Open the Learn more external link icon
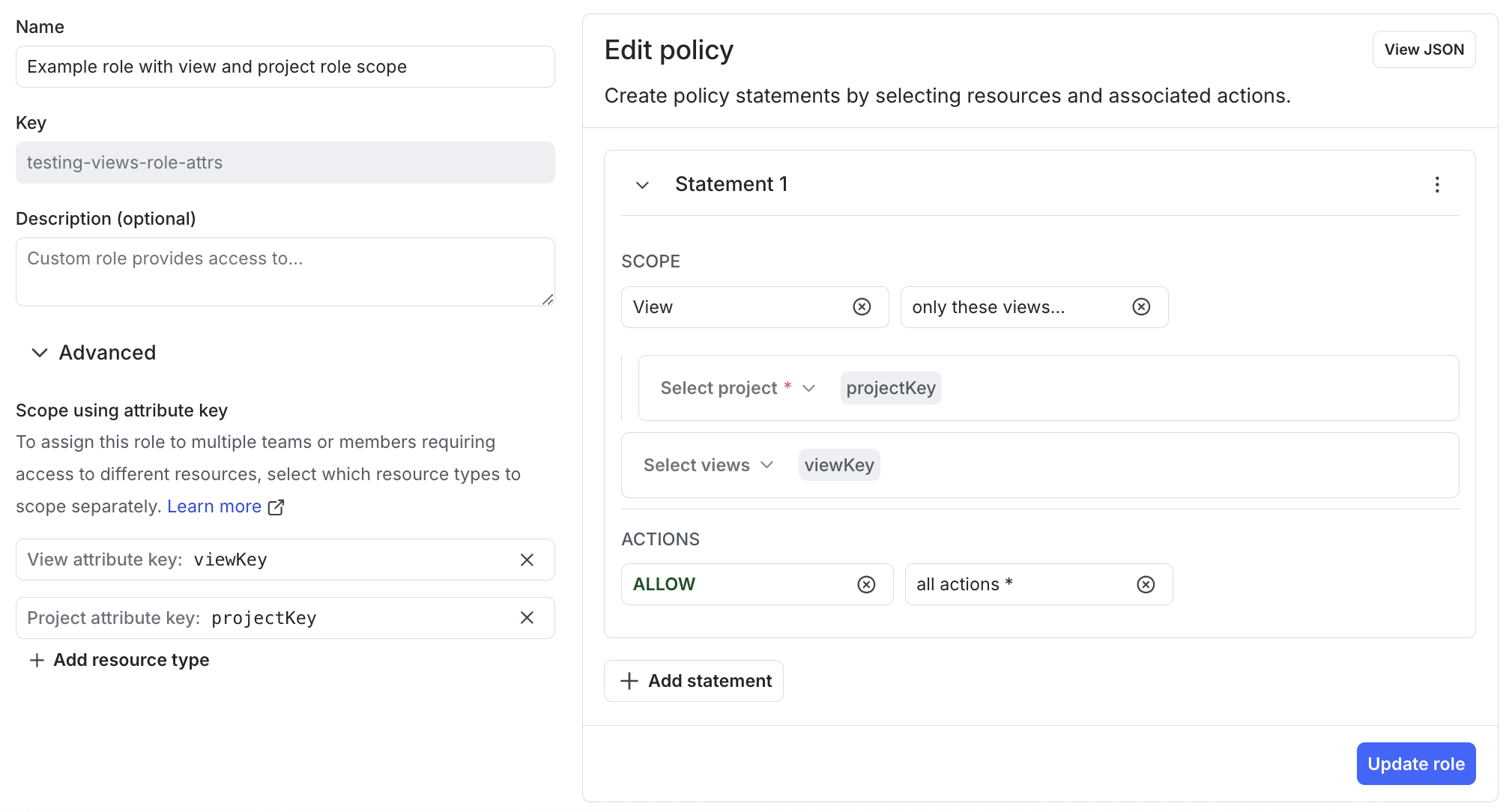Screen dimensions: 1512x812 coord(276,507)
